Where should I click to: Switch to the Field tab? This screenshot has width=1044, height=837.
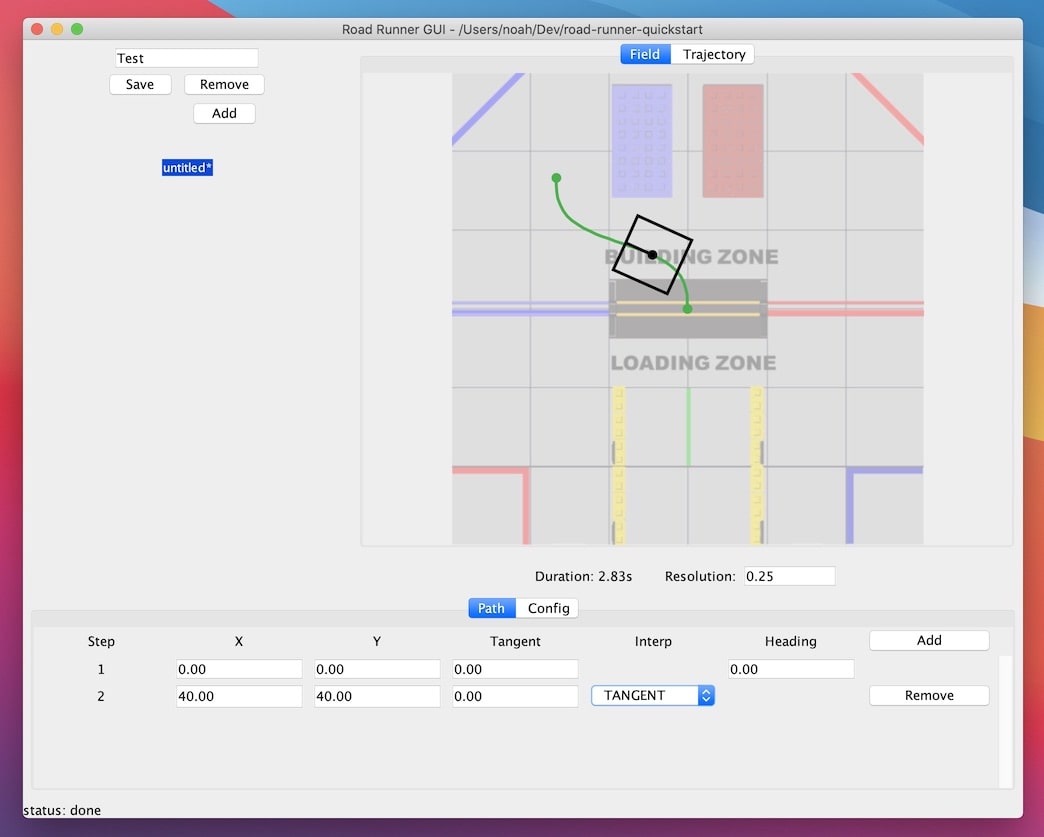click(645, 55)
